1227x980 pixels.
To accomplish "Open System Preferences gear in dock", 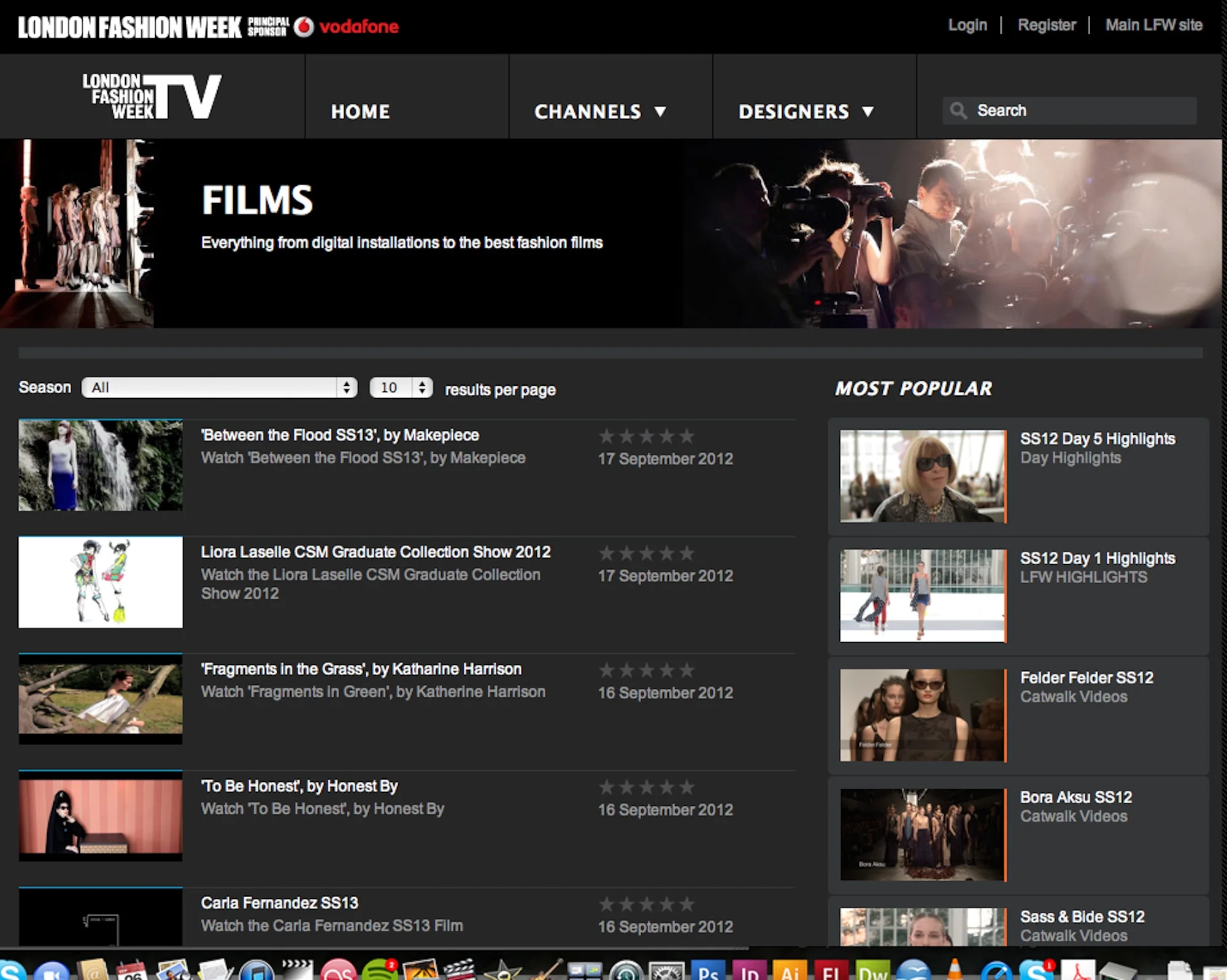I will pos(667,970).
